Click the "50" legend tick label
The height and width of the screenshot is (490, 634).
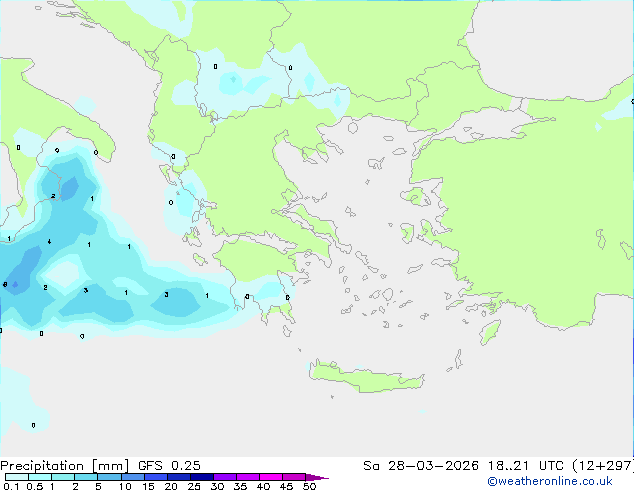pyautogui.click(x=309, y=486)
